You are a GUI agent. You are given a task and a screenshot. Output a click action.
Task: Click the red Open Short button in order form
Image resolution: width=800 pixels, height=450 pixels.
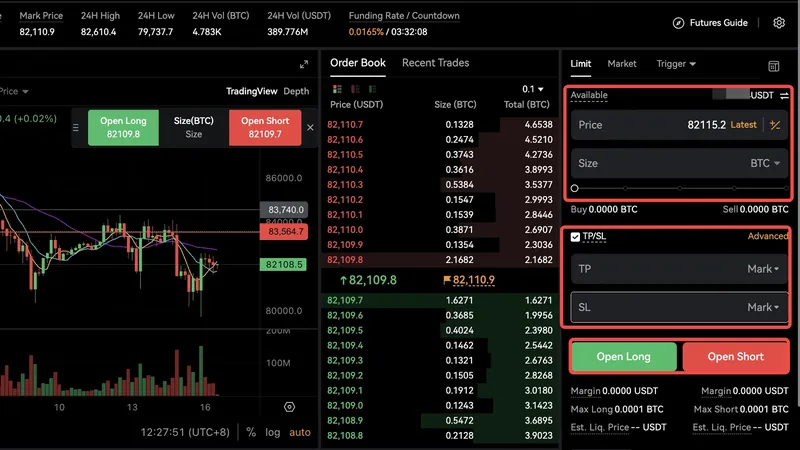pos(735,357)
